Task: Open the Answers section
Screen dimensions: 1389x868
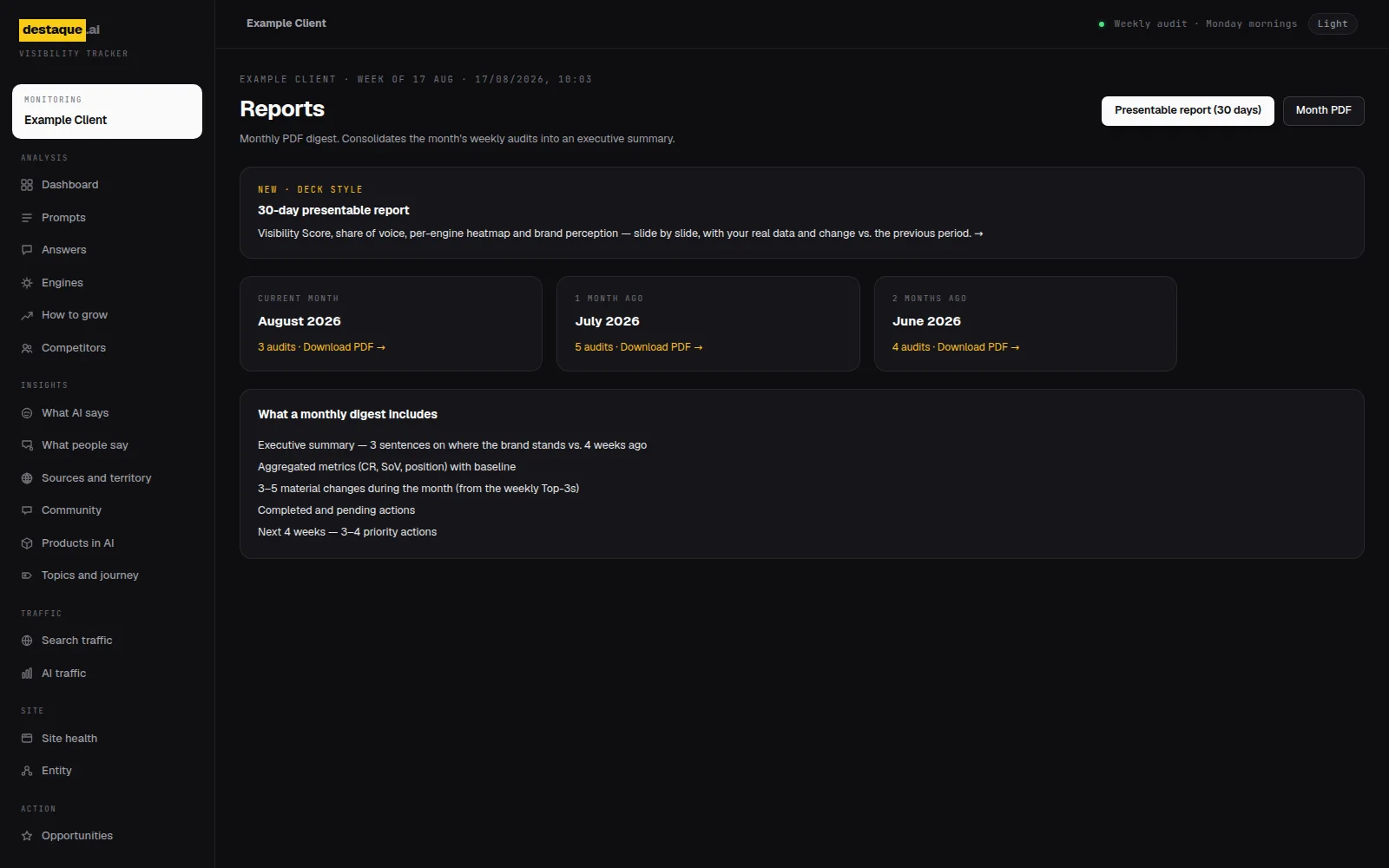Action: pos(107,250)
